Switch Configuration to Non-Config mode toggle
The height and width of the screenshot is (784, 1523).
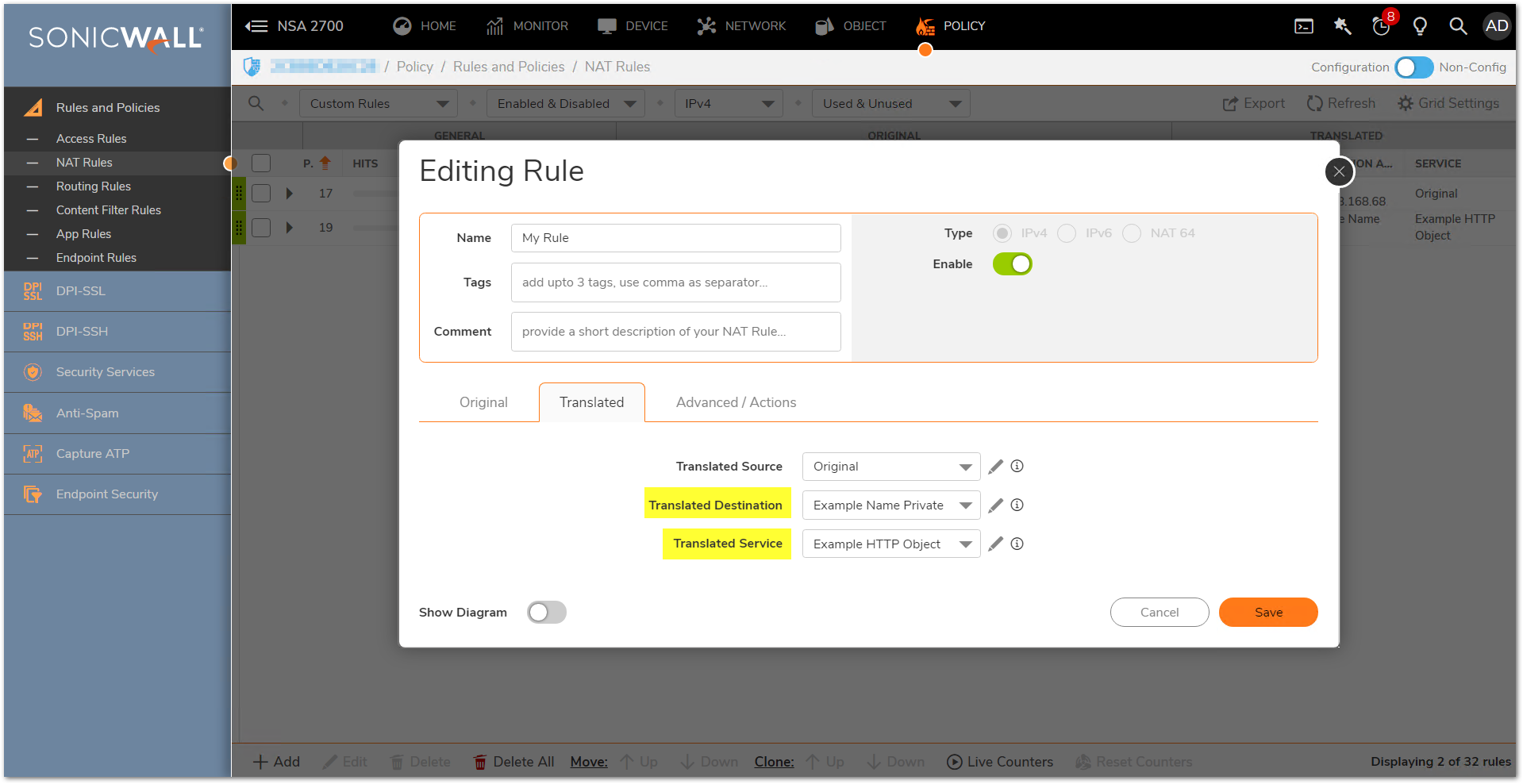tap(1413, 67)
